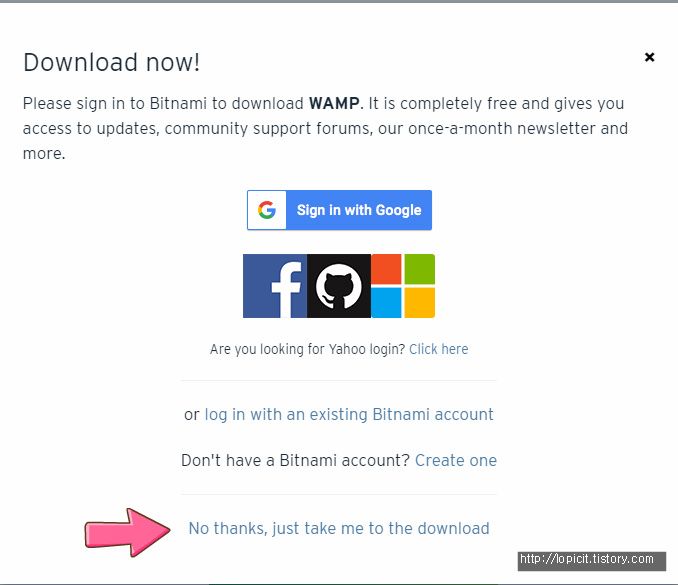Image resolution: width=678 pixels, height=585 pixels.
Task: Click the pink arrow pointer graphic
Action: click(x=128, y=532)
